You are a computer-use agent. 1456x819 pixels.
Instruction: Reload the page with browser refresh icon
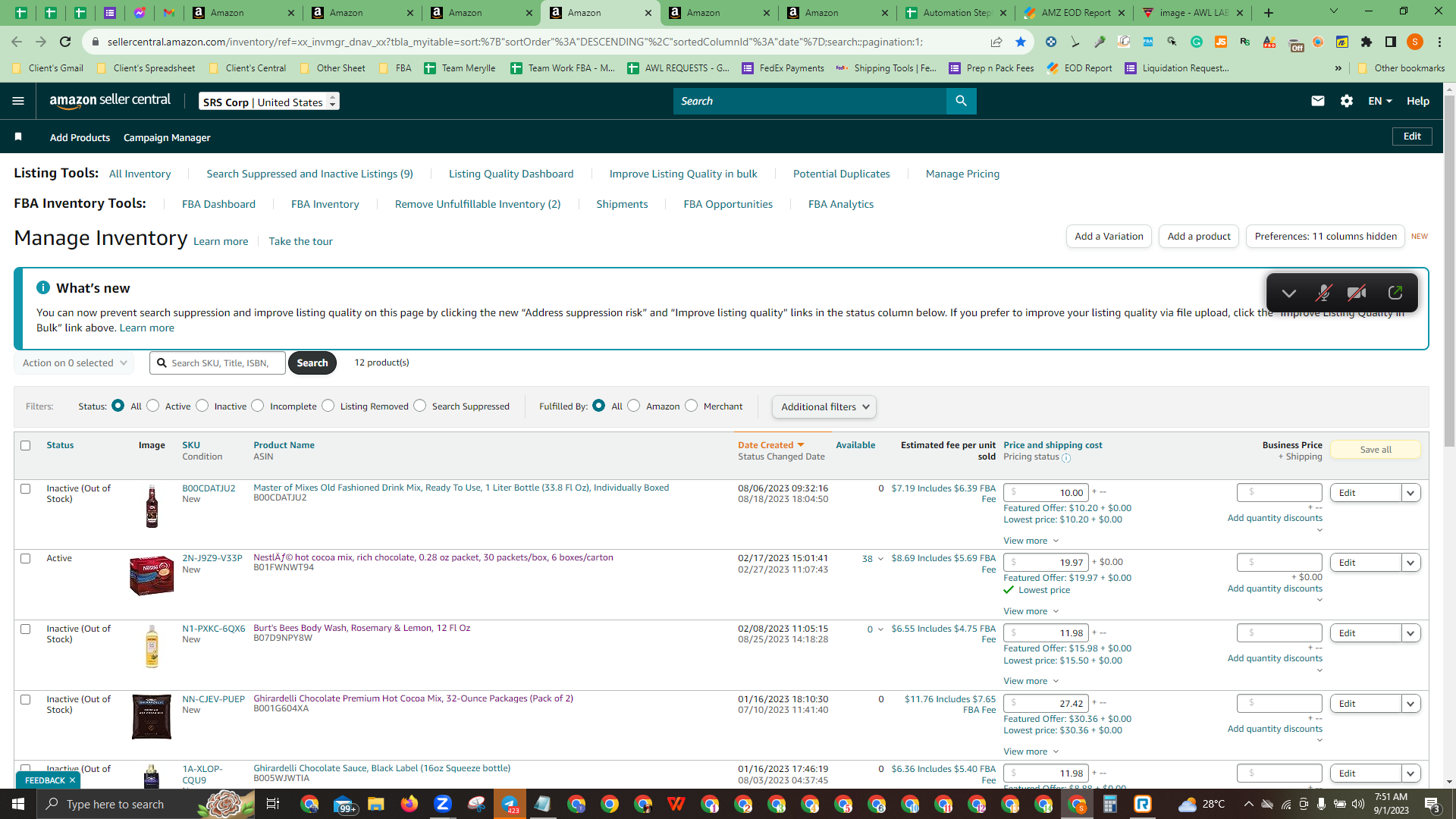pos(65,42)
